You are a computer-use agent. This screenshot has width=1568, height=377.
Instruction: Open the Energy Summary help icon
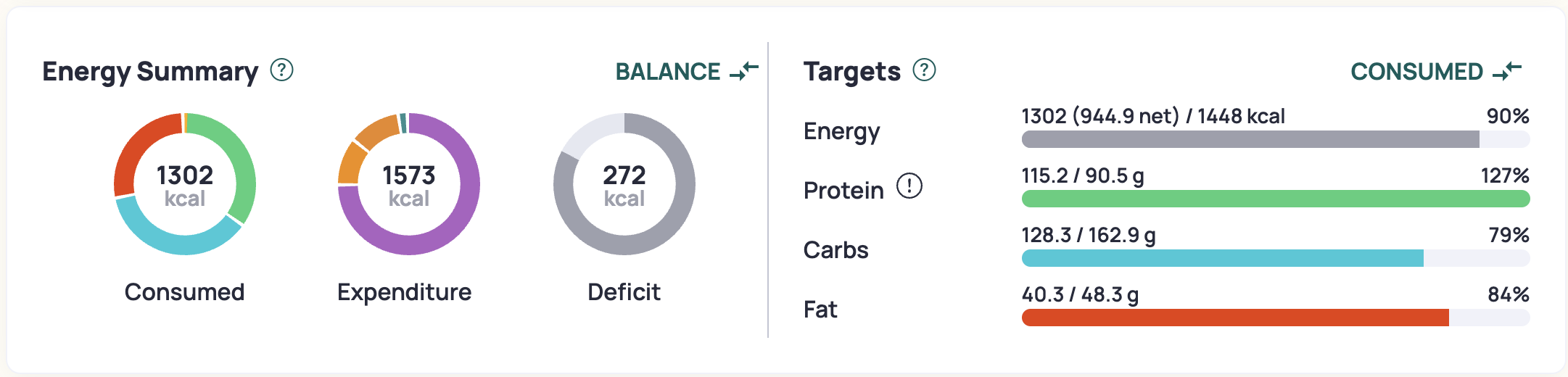[281, 70]
